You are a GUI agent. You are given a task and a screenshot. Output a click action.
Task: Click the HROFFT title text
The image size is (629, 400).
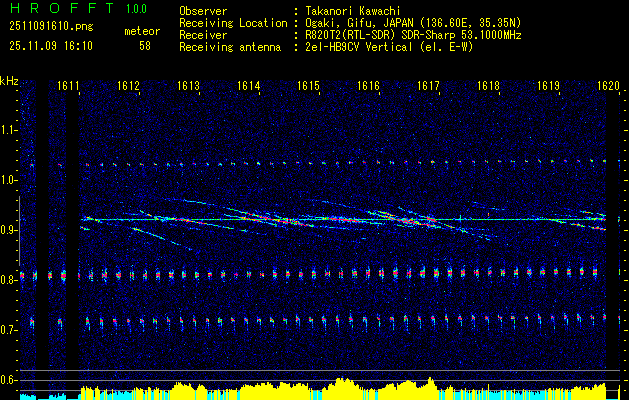click(60, 9)
